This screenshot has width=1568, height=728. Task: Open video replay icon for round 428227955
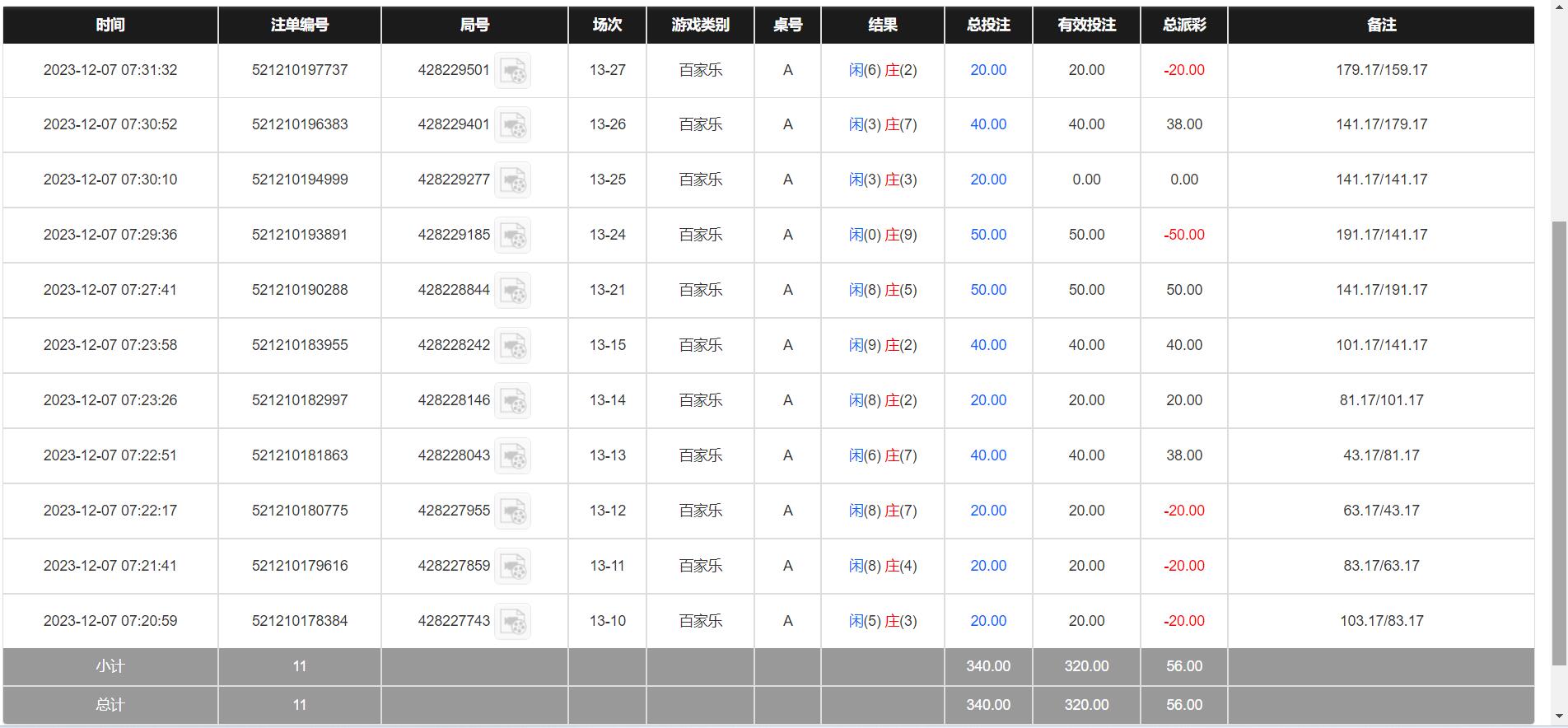pyautogui.click(x=512, y=511)
